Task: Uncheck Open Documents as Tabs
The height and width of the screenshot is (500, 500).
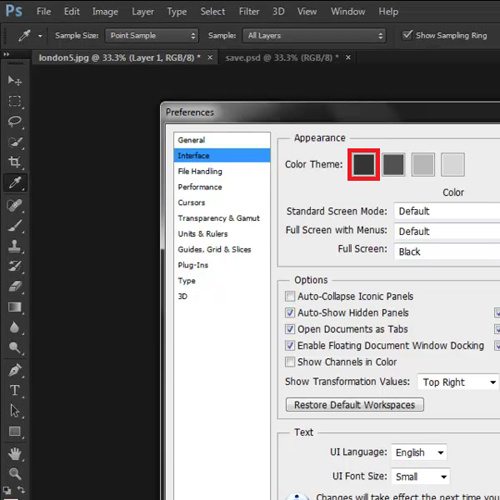Action: click(x=290, y=329)
